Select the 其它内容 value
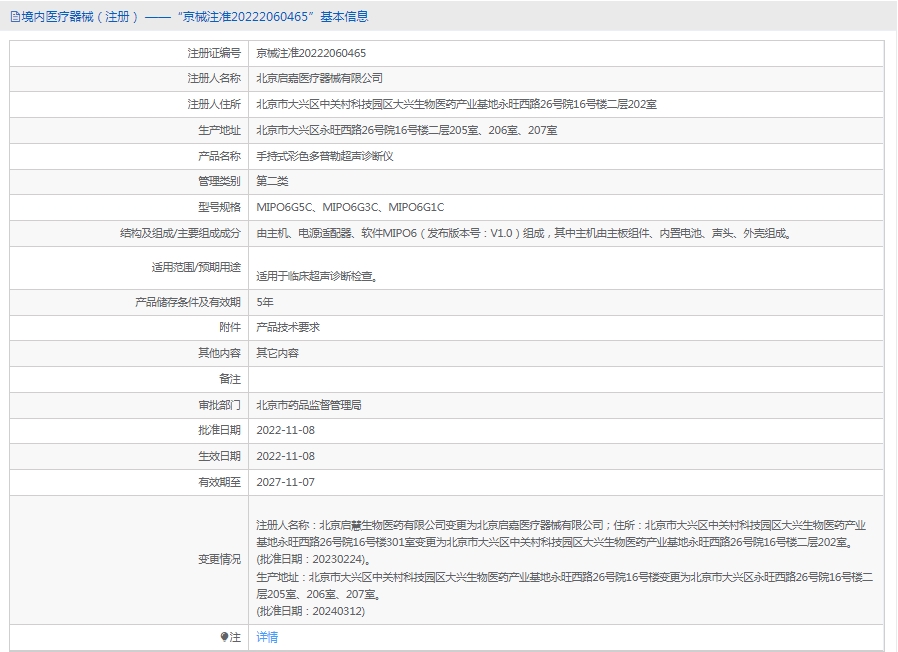898x652 pixels. (x=277, y=353)
